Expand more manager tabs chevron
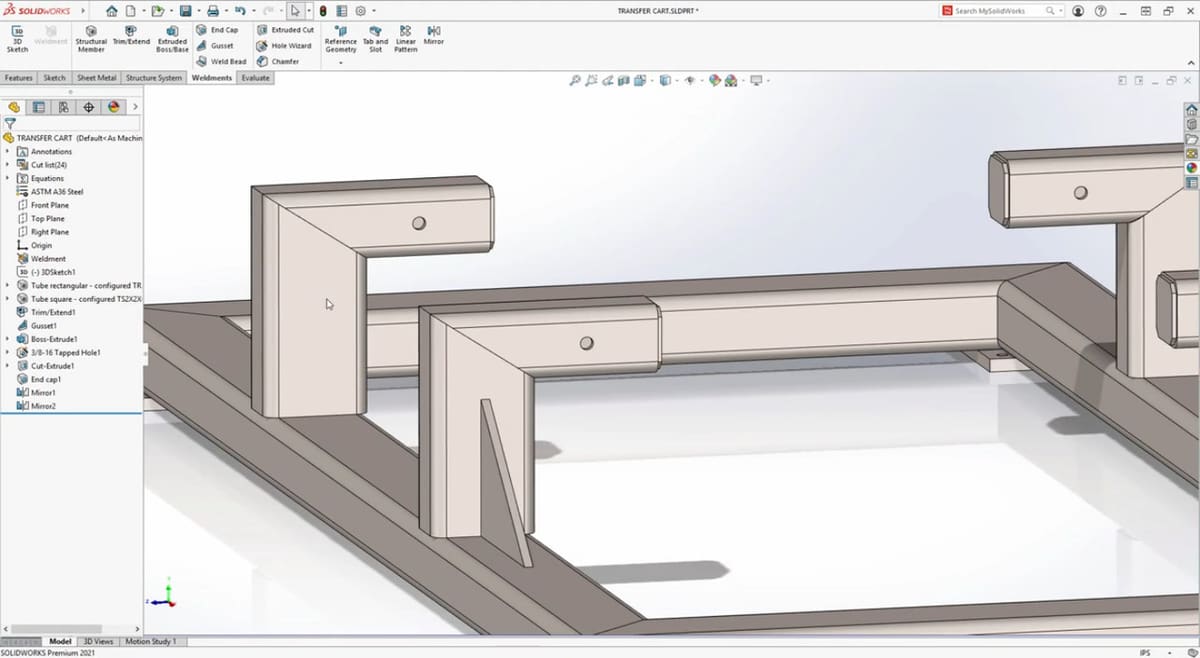The width and height of the screenshot is (1200, 658). (x=135, y=107)
